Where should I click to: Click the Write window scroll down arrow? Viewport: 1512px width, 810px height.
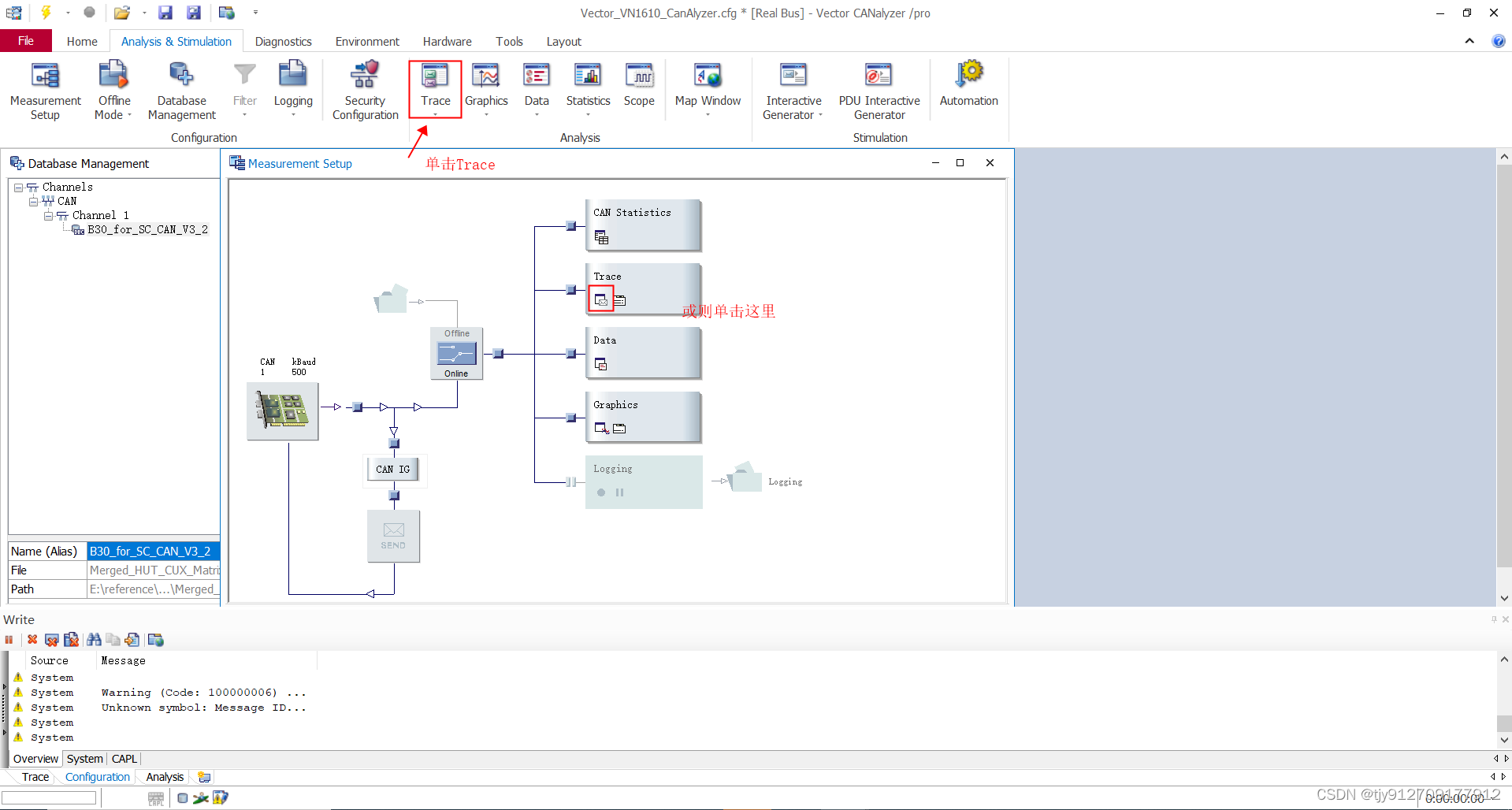click(1504, 740)
